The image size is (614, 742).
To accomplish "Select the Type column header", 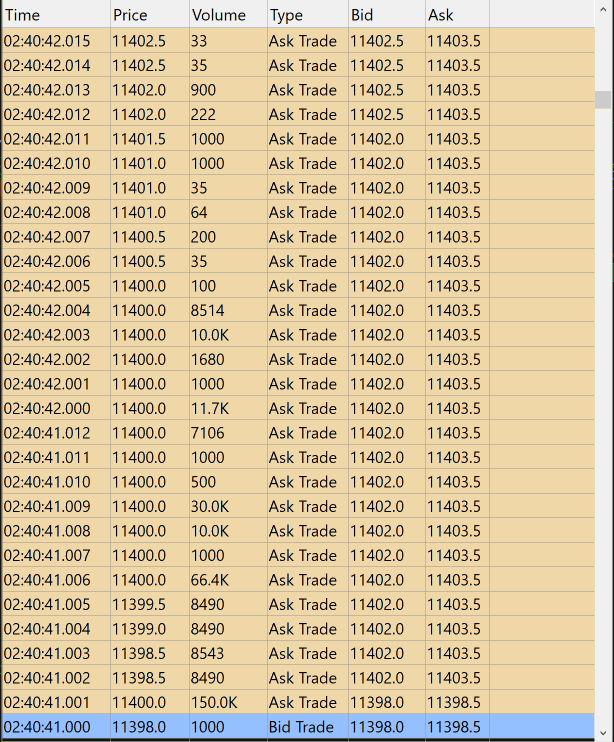I will click(x=306, y=15).
